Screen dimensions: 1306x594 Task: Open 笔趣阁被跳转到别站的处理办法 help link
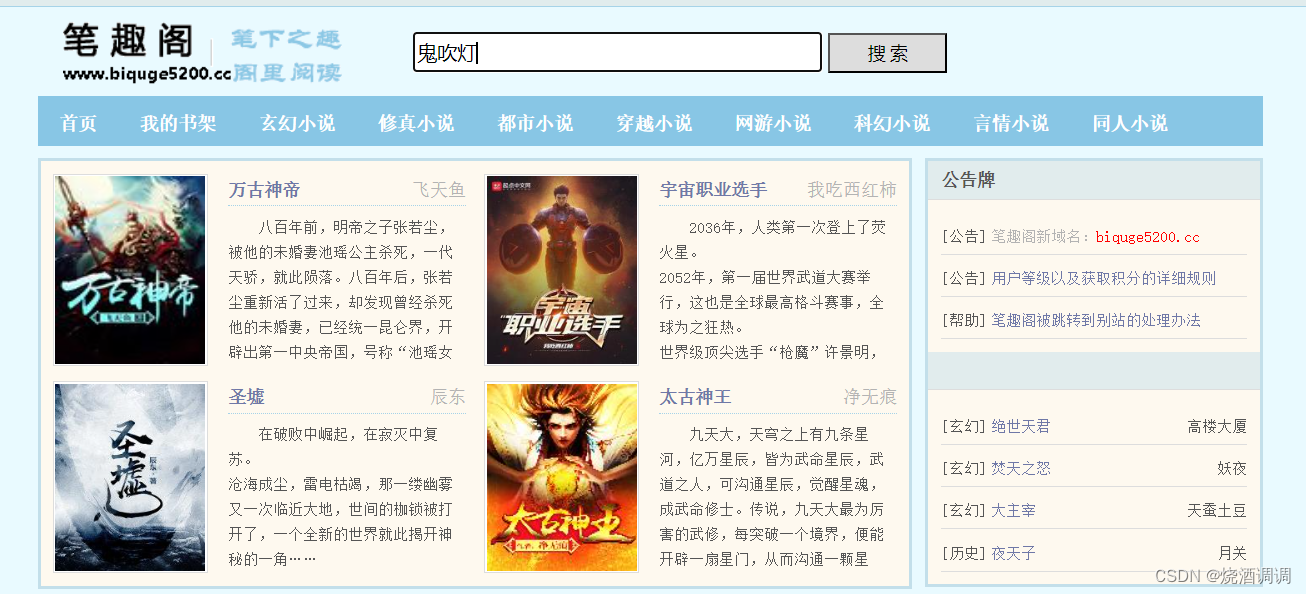click(x=1096, y=320)
